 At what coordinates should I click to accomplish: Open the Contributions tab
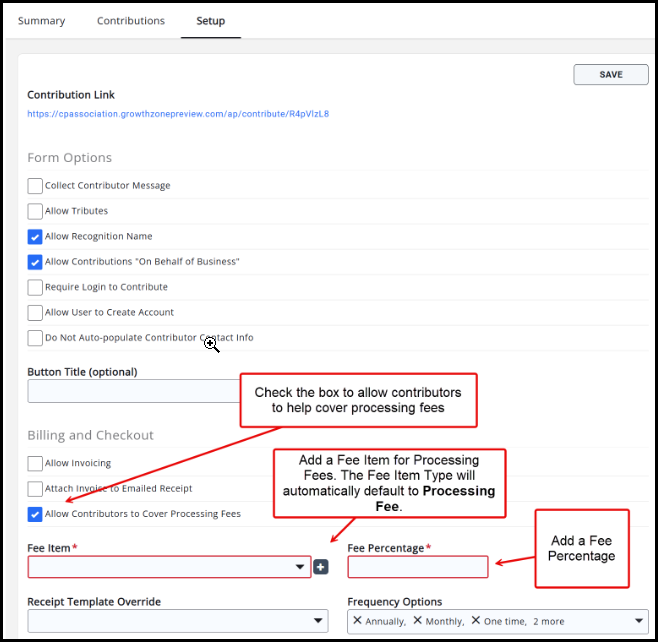point(131,21)
